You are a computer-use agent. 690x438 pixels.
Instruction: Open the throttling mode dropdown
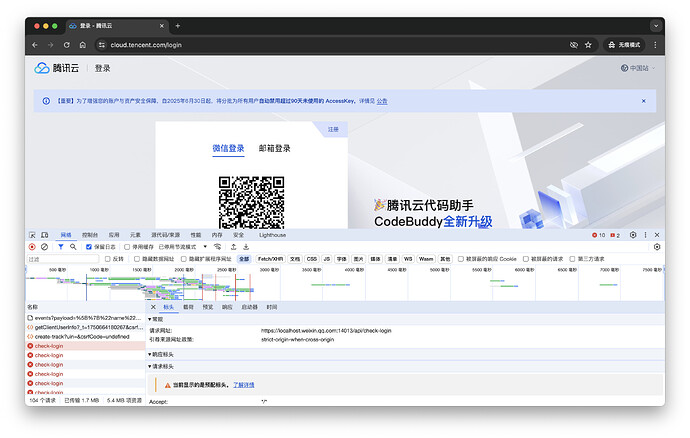183,247
